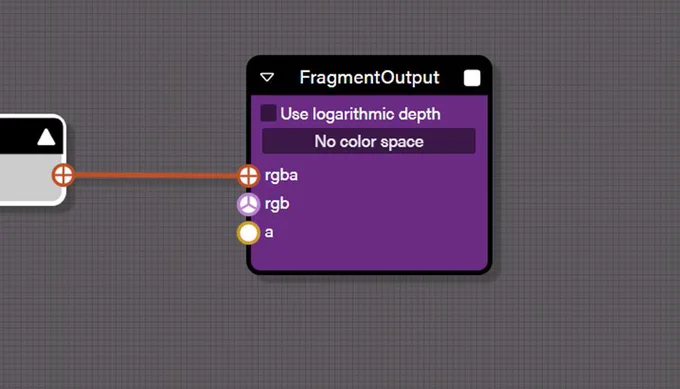Viewport: 680px width, 389px height.
Task: Toggle the white square on FragmentOutput header
Action: [x=472, y=78]
